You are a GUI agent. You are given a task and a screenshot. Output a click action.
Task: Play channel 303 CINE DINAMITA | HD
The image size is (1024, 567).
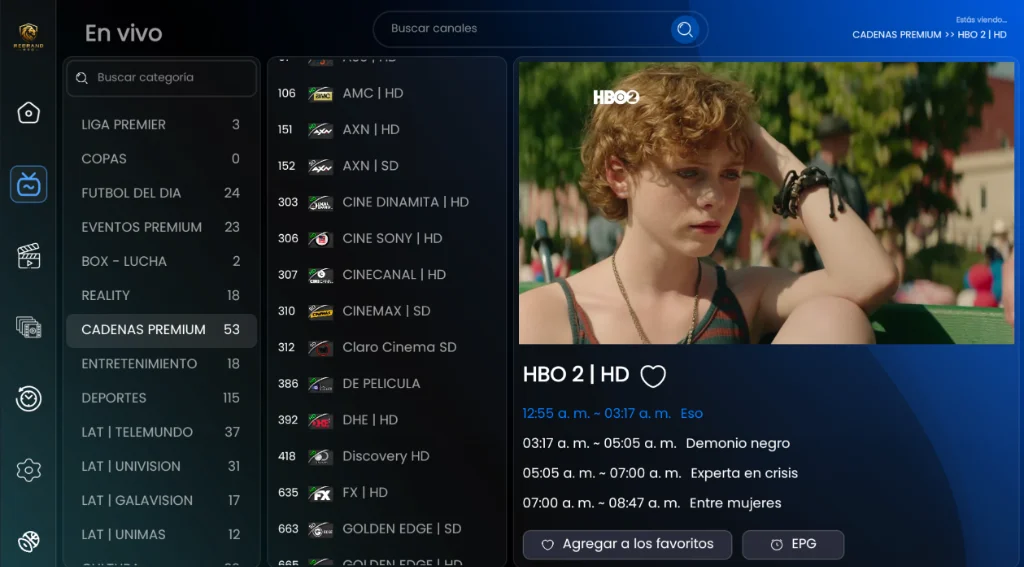[387, 202]
